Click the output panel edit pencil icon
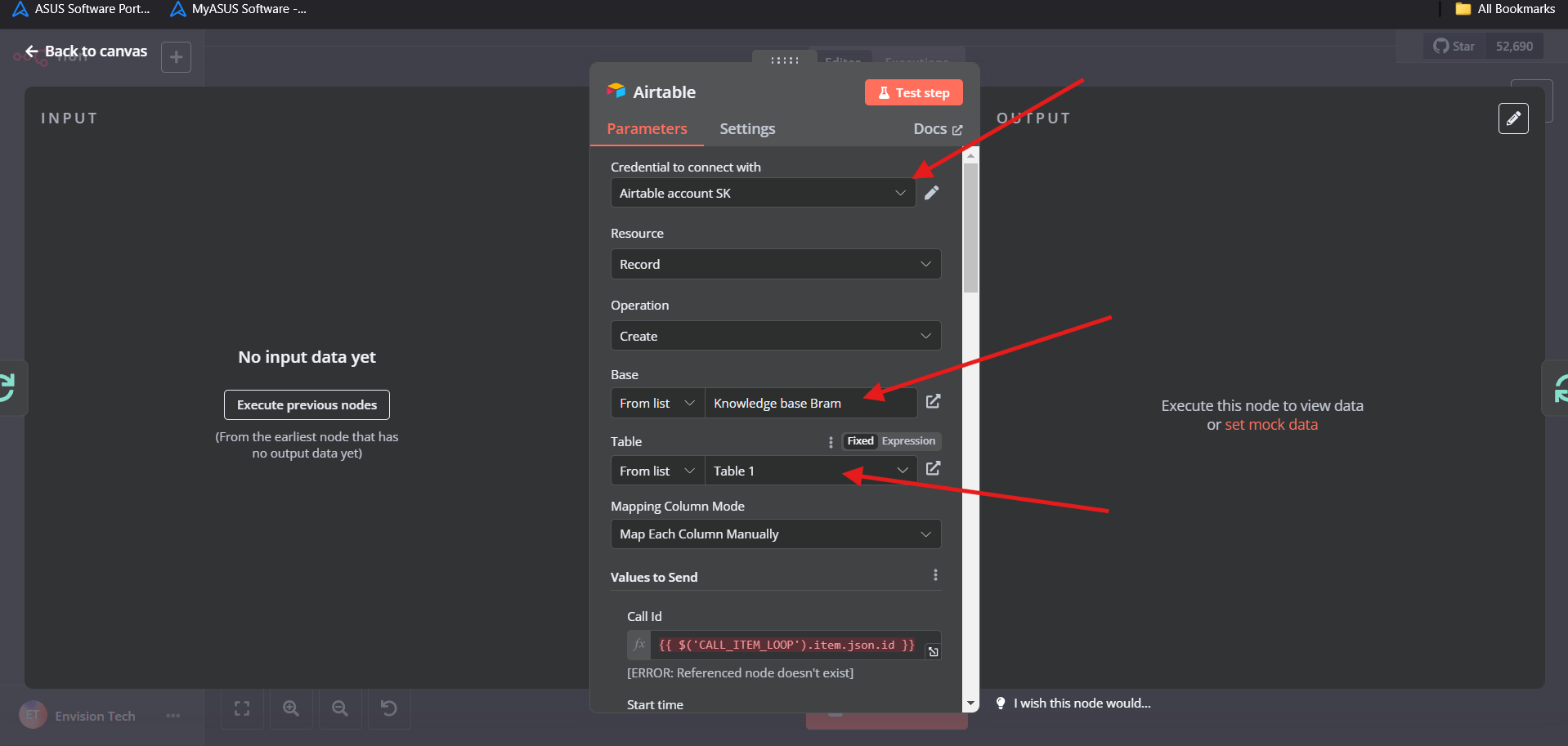 (x=1512, y=118)
